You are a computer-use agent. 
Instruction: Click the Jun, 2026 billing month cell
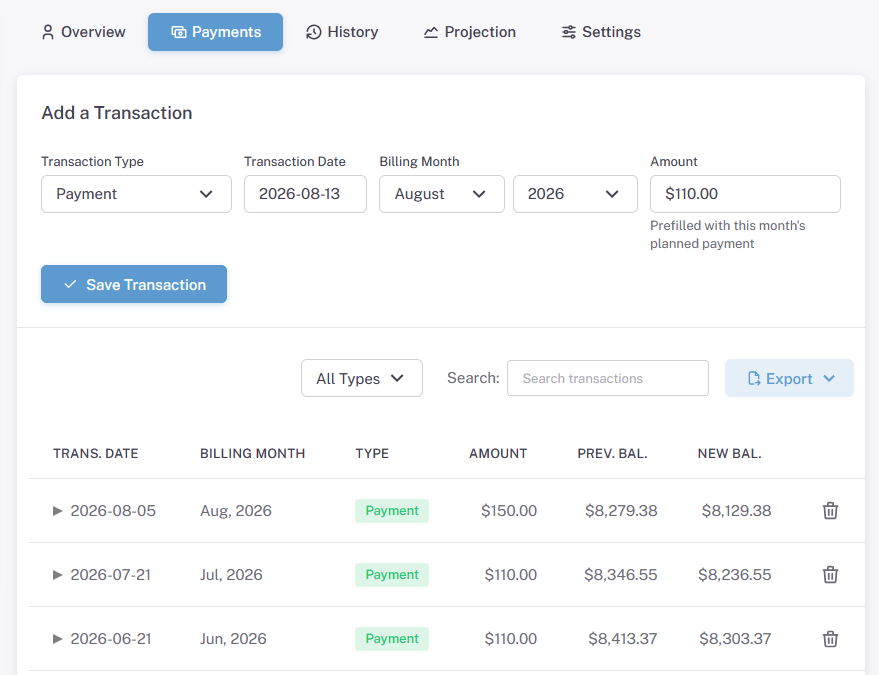pyautogui.click(x=233, y=639)
